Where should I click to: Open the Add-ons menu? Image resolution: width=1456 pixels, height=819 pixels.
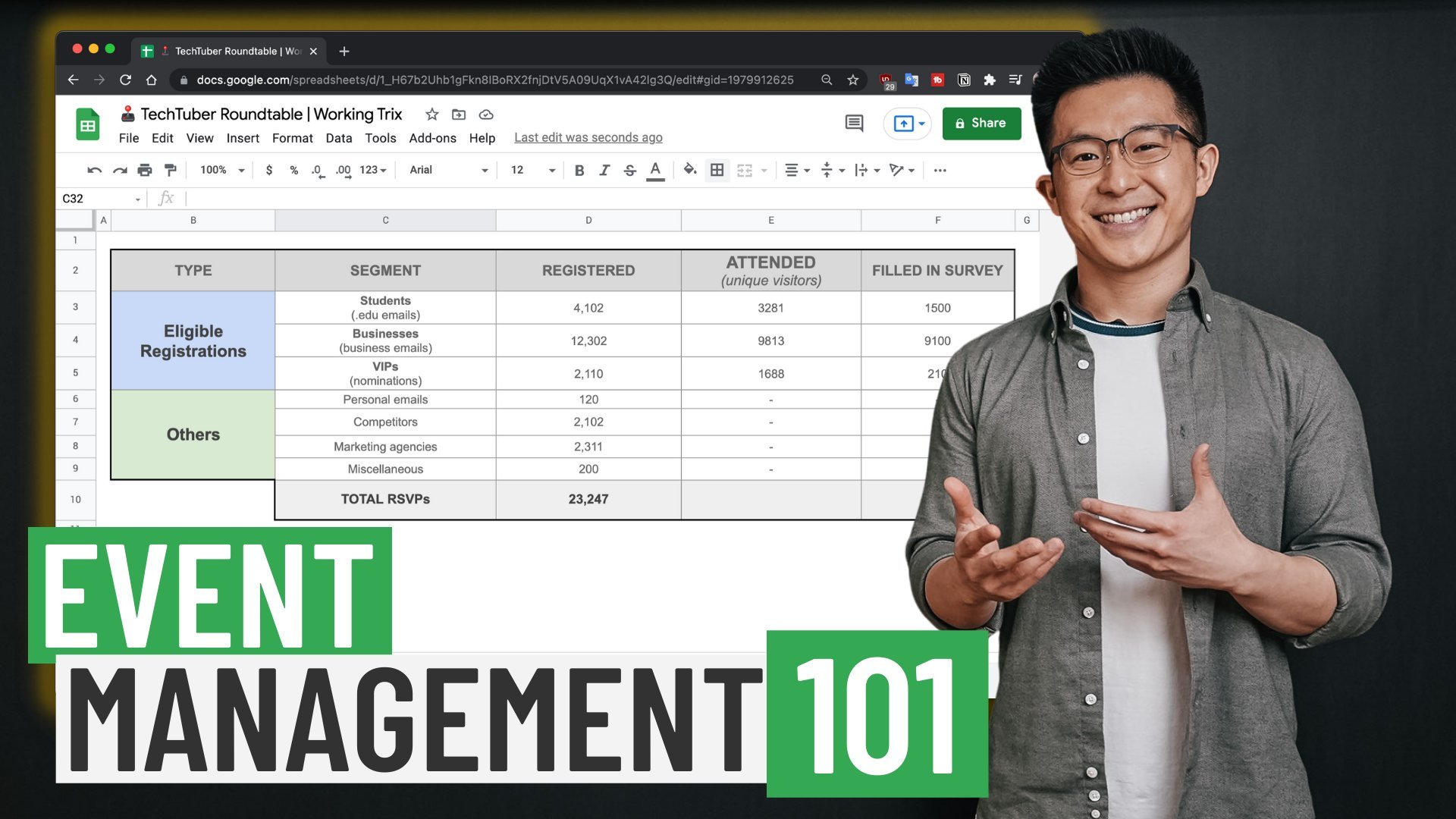(432, 138)
